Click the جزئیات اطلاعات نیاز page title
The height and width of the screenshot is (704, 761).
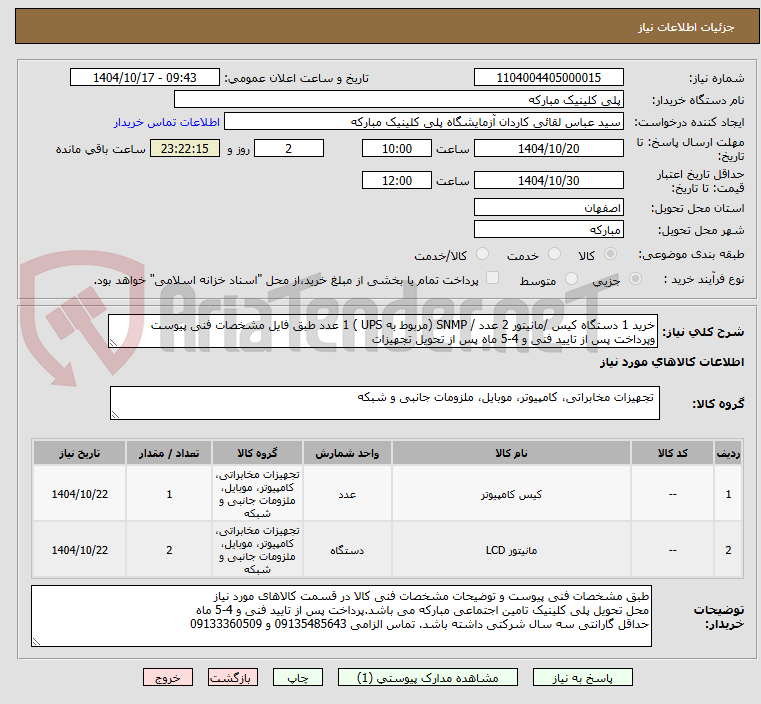(x=686, y=27)
